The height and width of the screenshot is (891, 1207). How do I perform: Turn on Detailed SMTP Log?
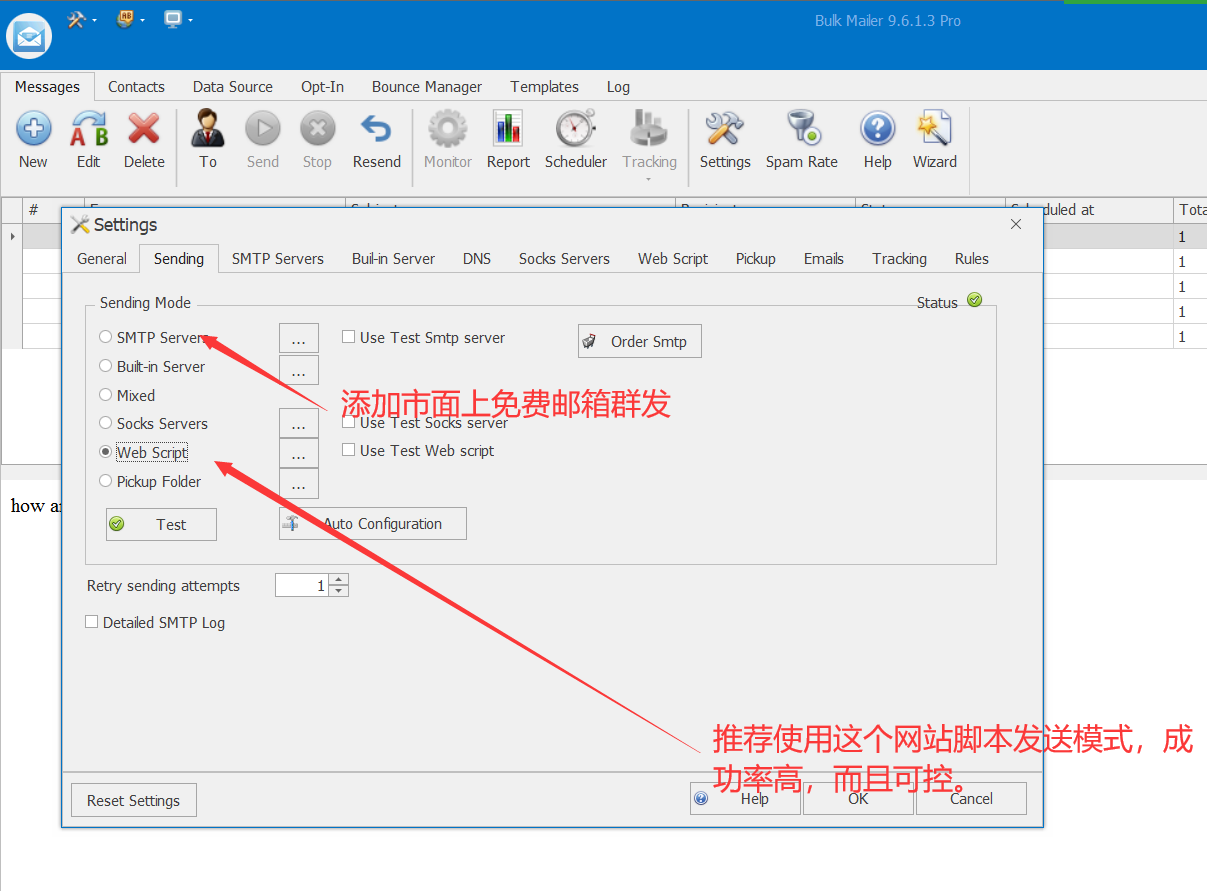91,621
